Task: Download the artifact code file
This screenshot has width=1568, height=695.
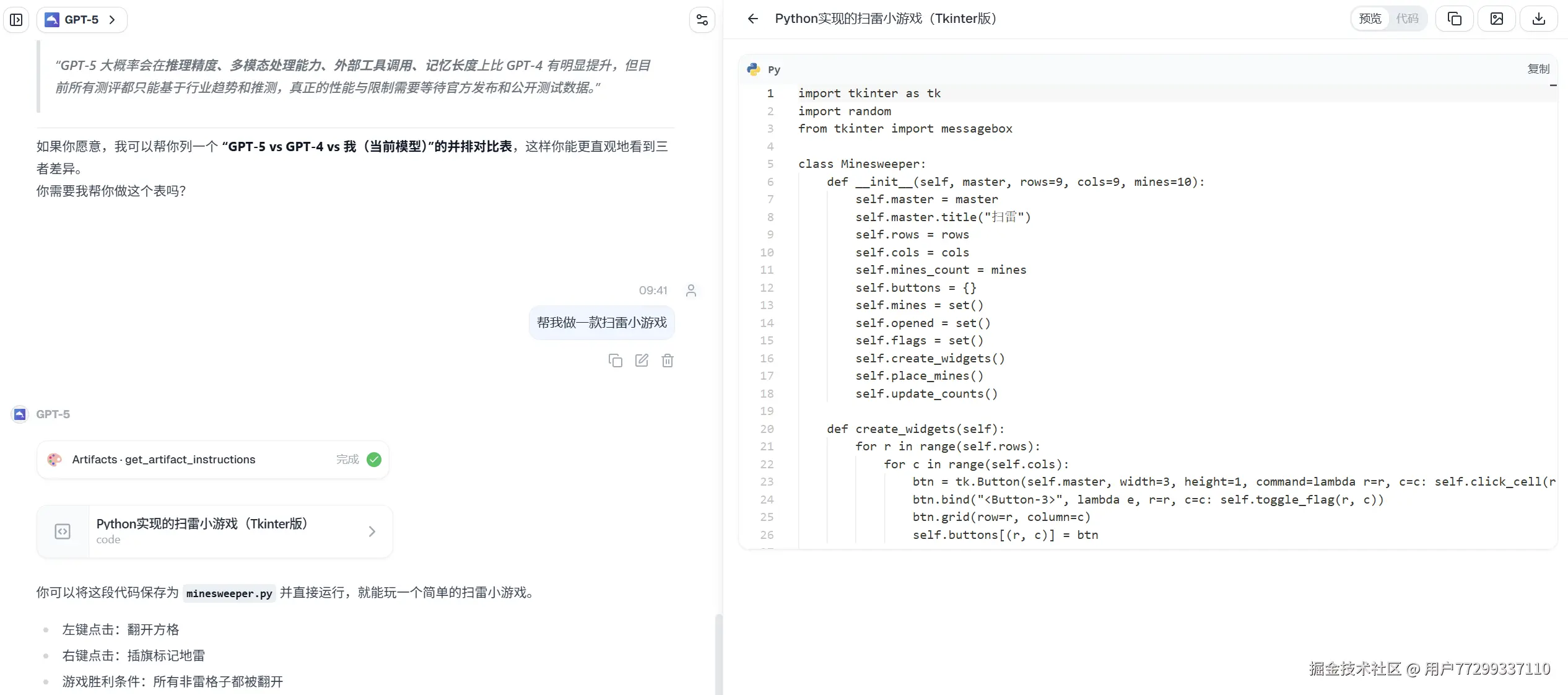Action: click(x=1540, y=19)
